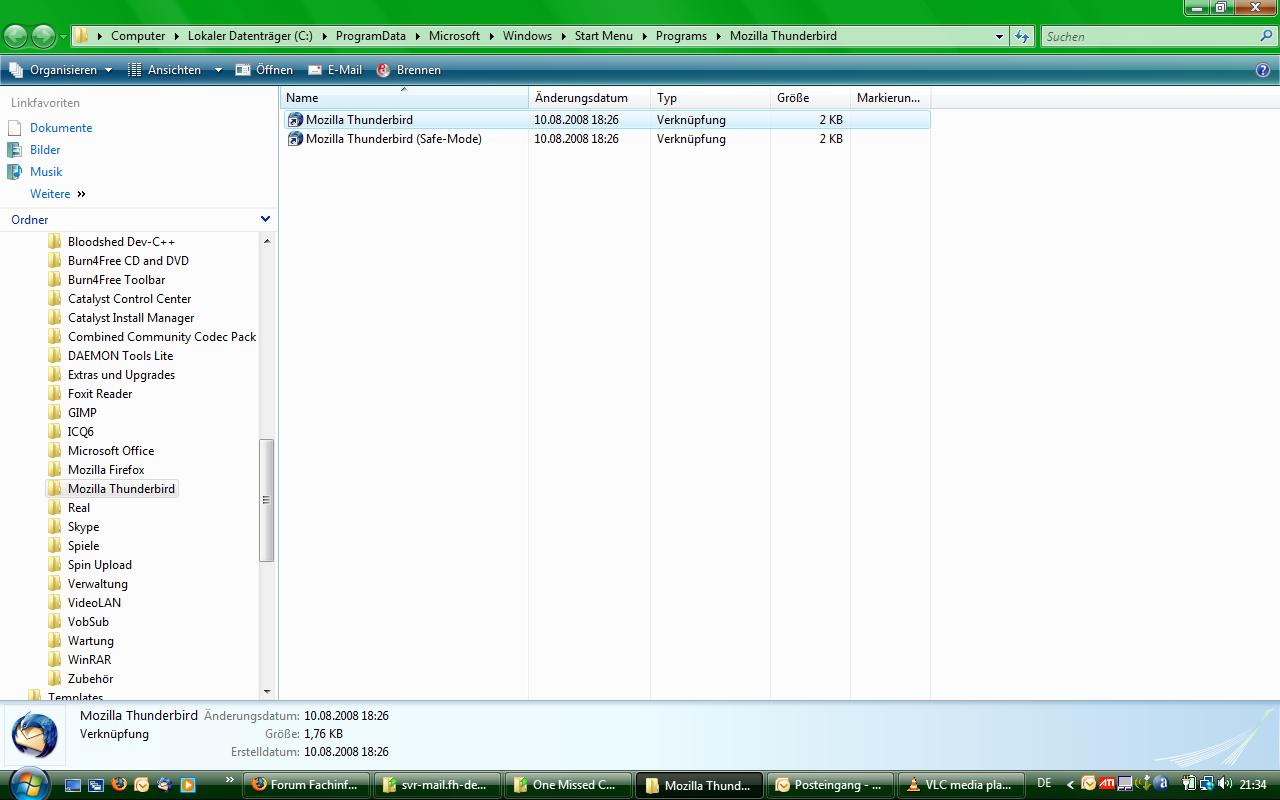
Task: Click folder tree scroll up arrow
Action: click(267, 241)
